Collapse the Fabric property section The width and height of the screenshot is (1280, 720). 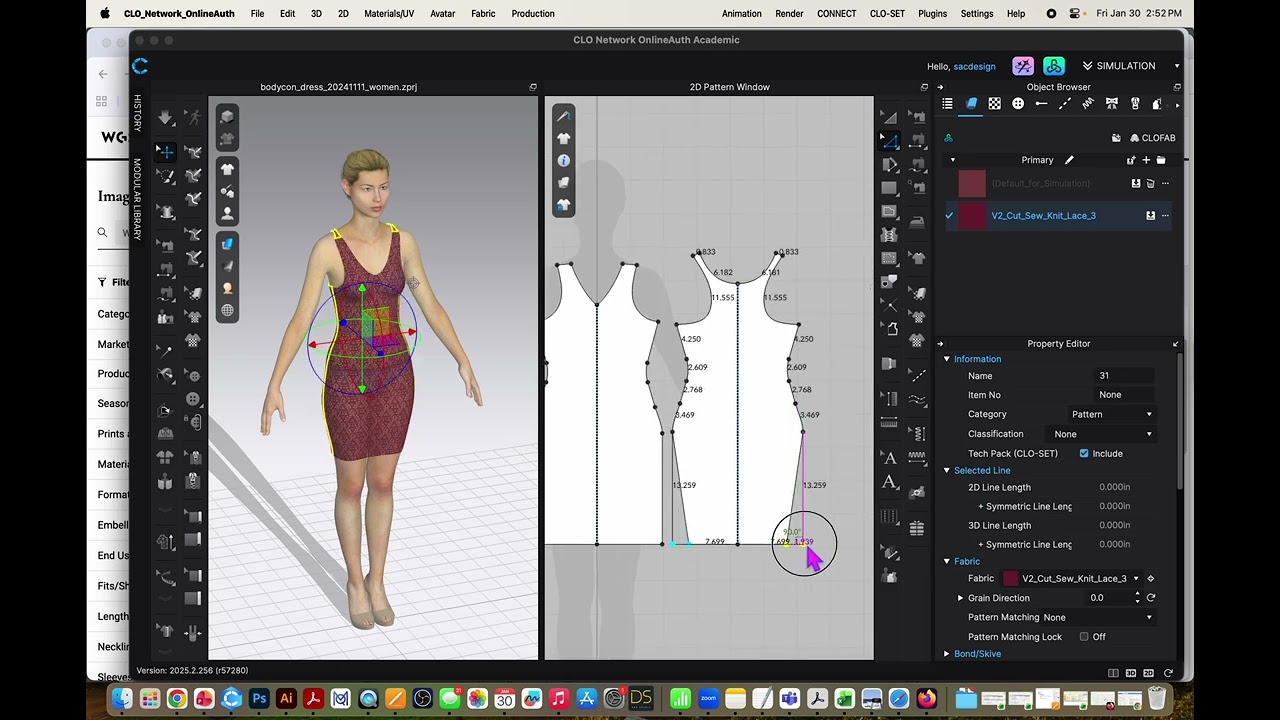coord(946,562)
